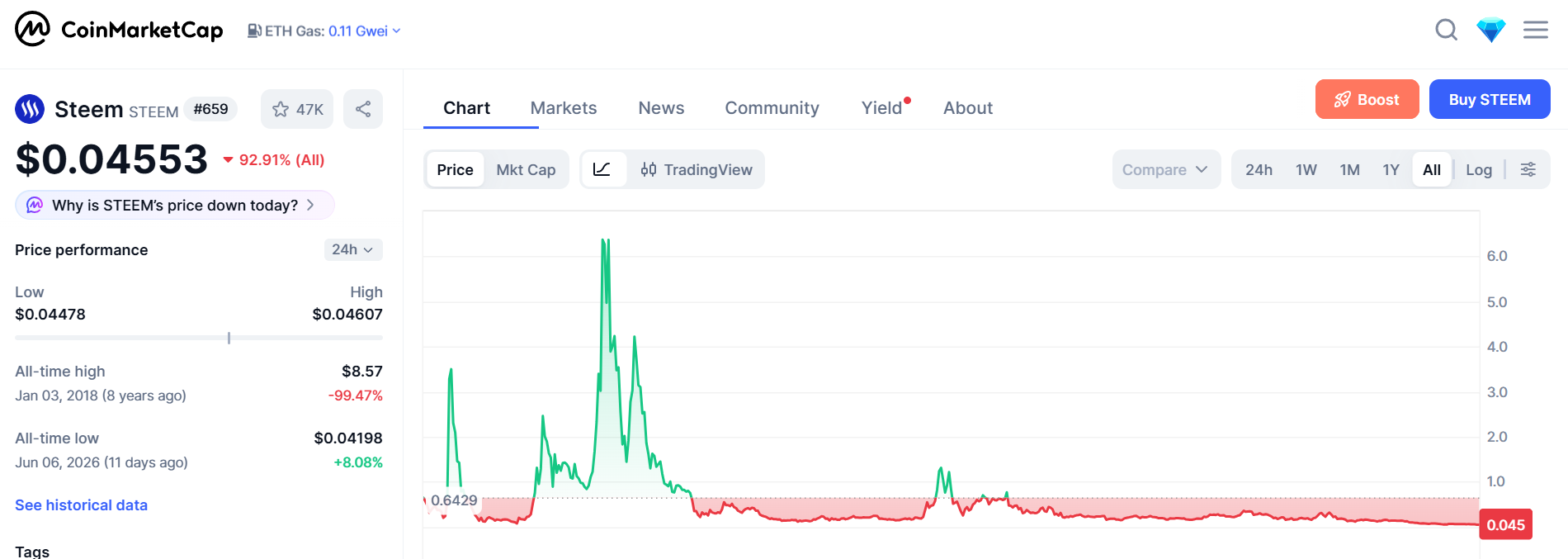This screenshot has width=1568, height=559.
Task: Click the all-time high $8.57 value
Action: point(362,371)
